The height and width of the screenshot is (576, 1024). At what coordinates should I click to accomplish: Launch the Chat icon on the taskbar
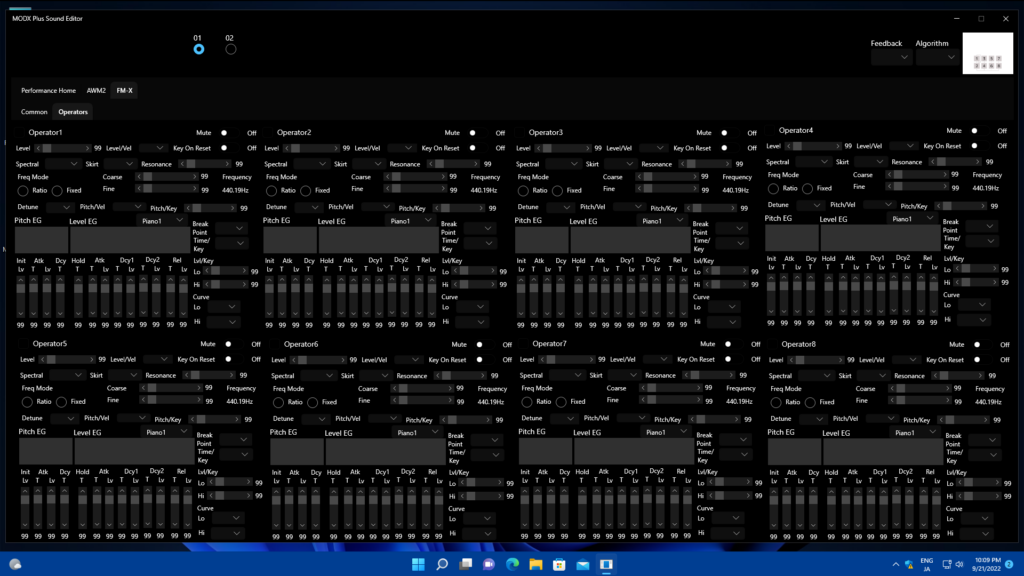pos(488,564)
